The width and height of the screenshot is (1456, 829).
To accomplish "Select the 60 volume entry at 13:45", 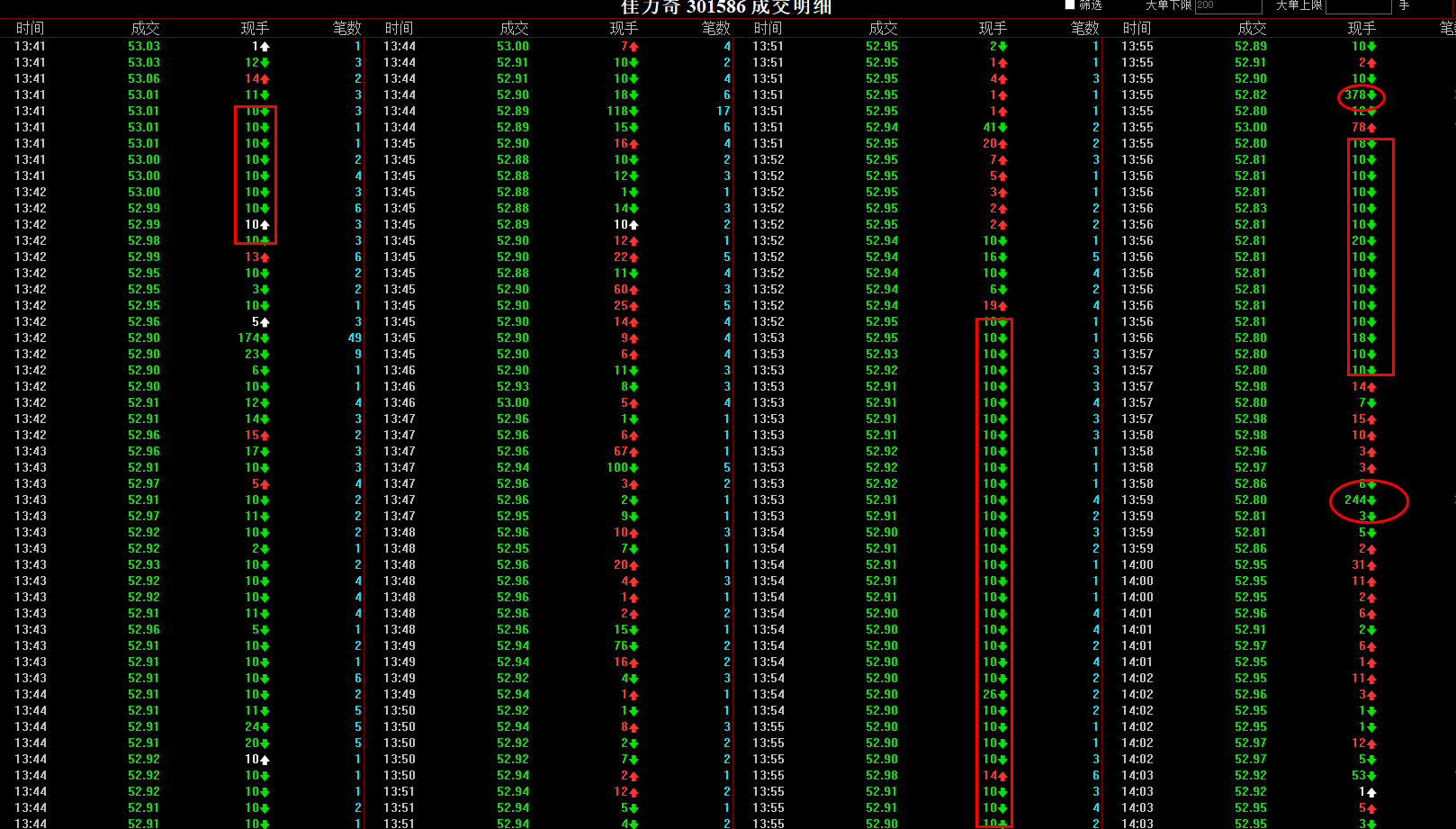I will (x=626, y=290).
